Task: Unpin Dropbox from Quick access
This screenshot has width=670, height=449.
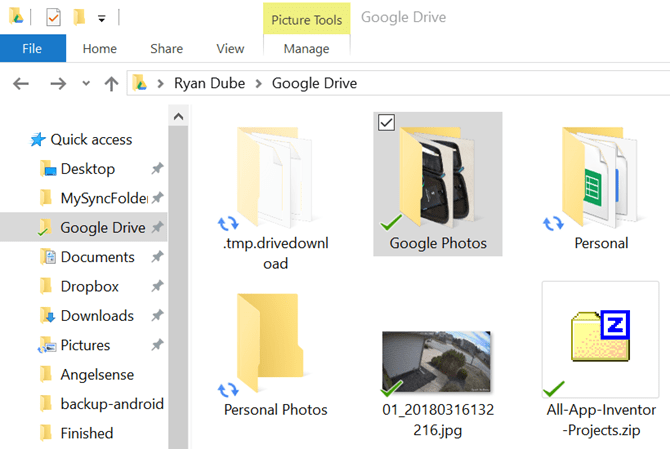Action: click(x=157, y=286)
